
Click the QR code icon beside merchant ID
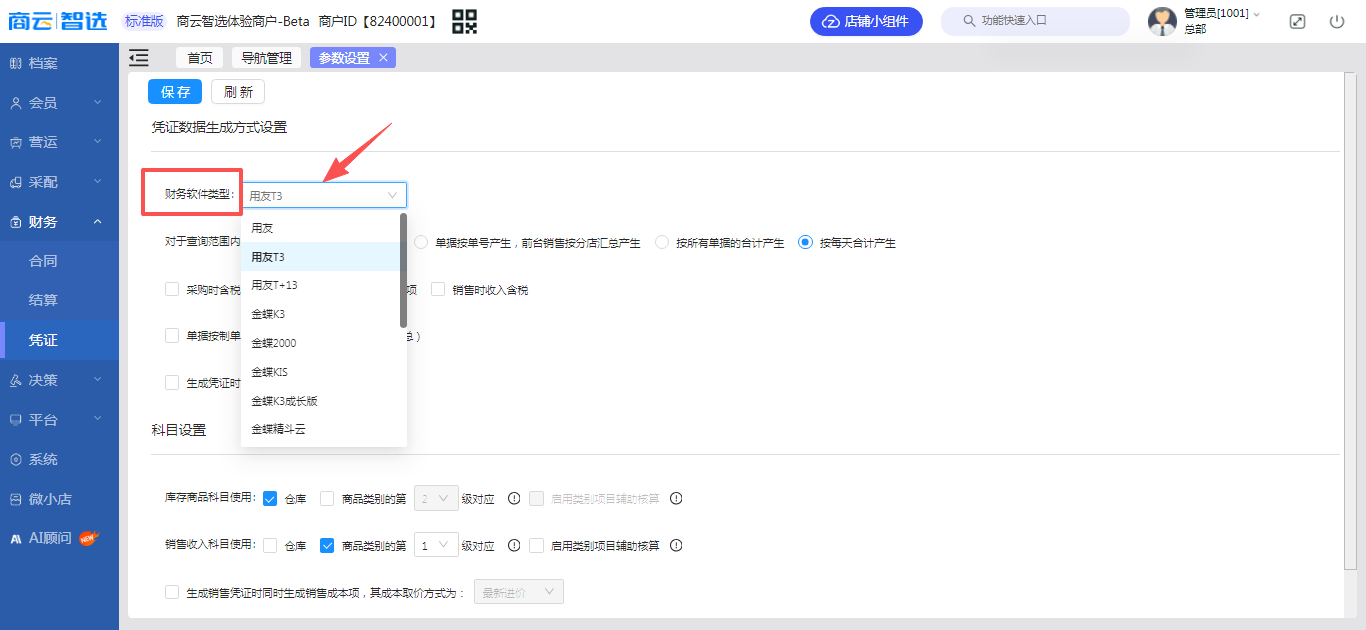coord(464,21)
